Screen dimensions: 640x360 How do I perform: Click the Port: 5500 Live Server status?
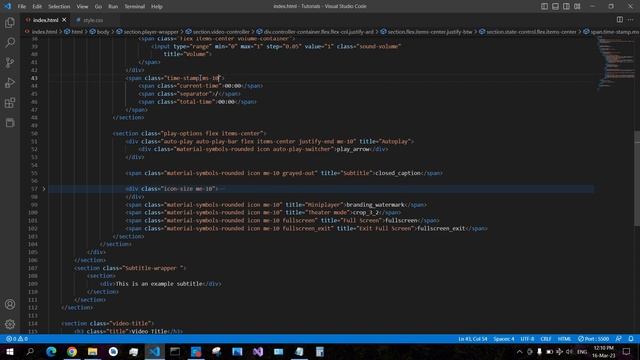click(593, 339)
